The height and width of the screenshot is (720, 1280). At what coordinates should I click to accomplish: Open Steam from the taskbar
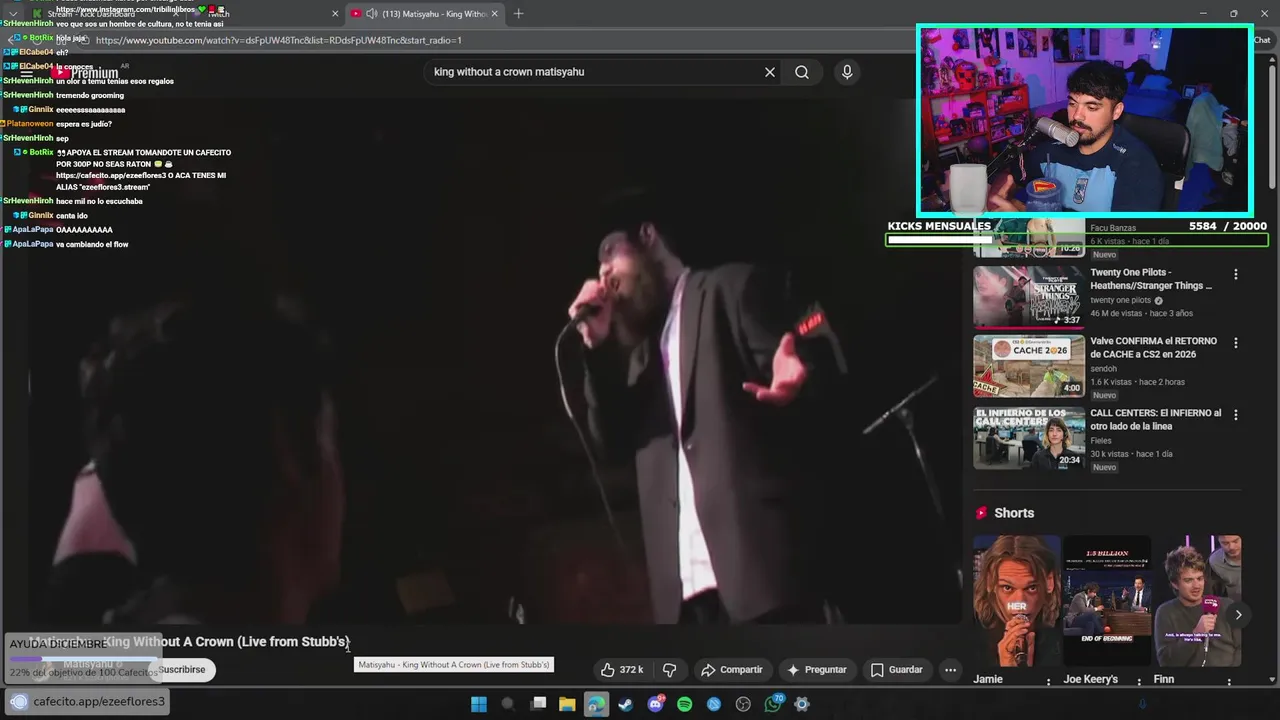(625, 704)
